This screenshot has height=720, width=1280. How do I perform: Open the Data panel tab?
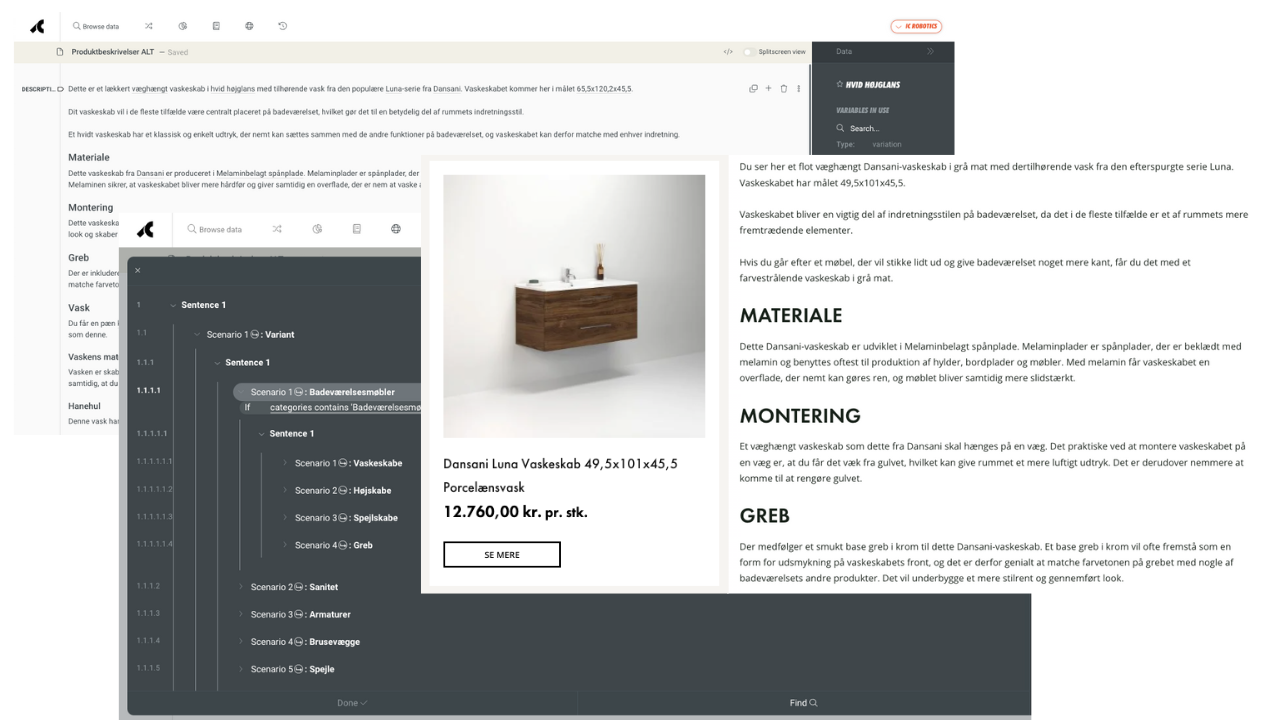[845, 51]
